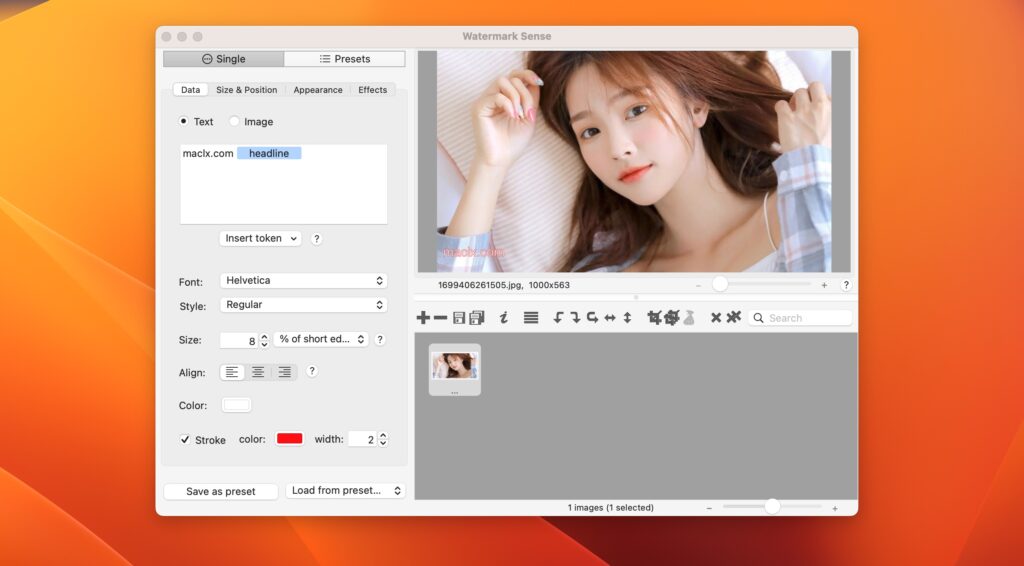Select the image thumbnail in the list

pyautogui.click(x=455, y=369)
